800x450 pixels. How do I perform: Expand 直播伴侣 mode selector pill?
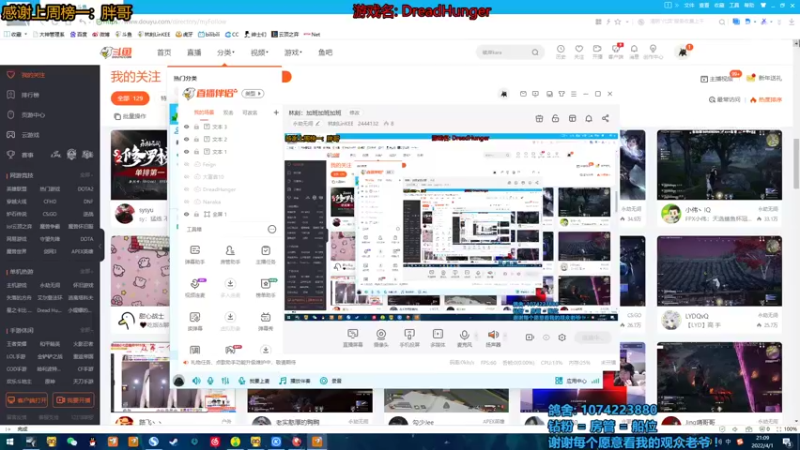pos(253,94)
